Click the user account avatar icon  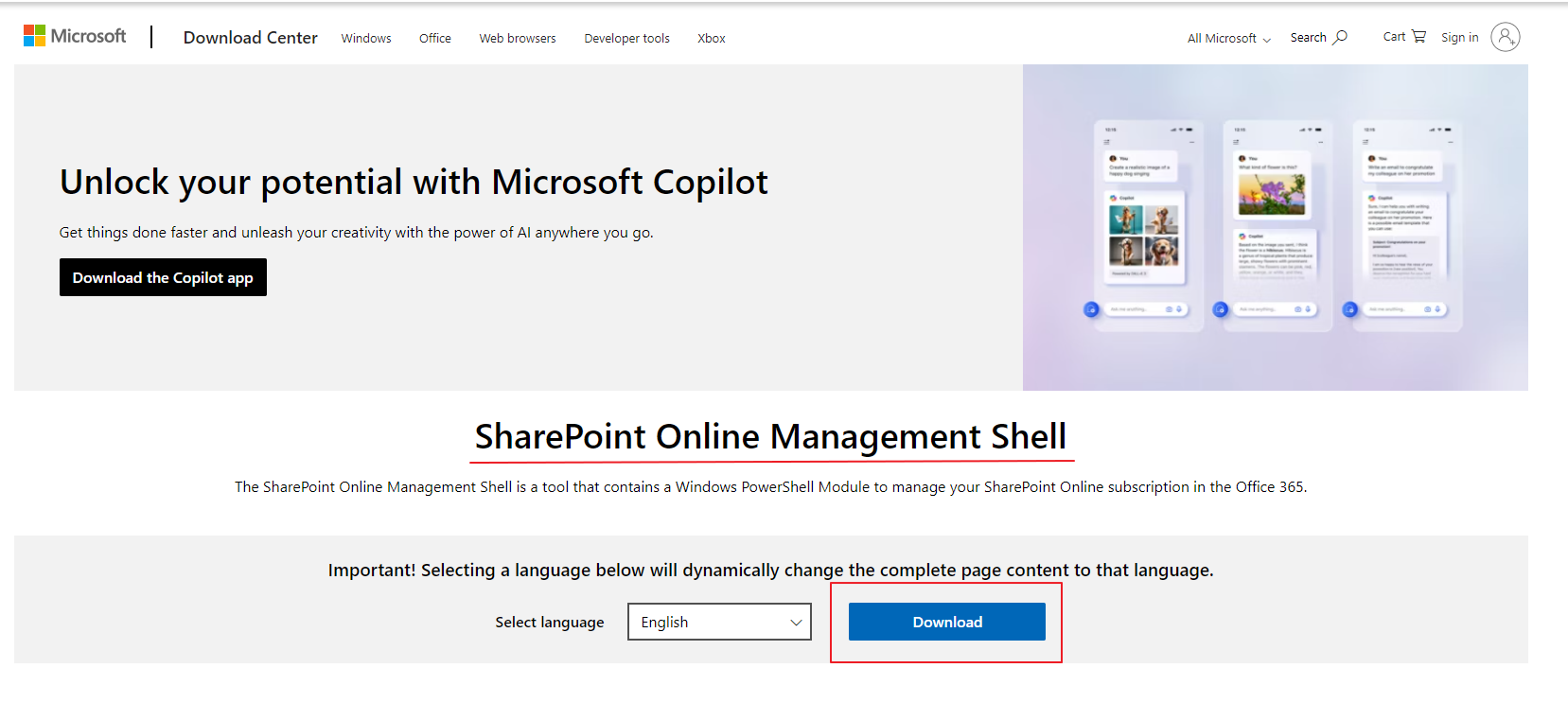coord(1506,37)
